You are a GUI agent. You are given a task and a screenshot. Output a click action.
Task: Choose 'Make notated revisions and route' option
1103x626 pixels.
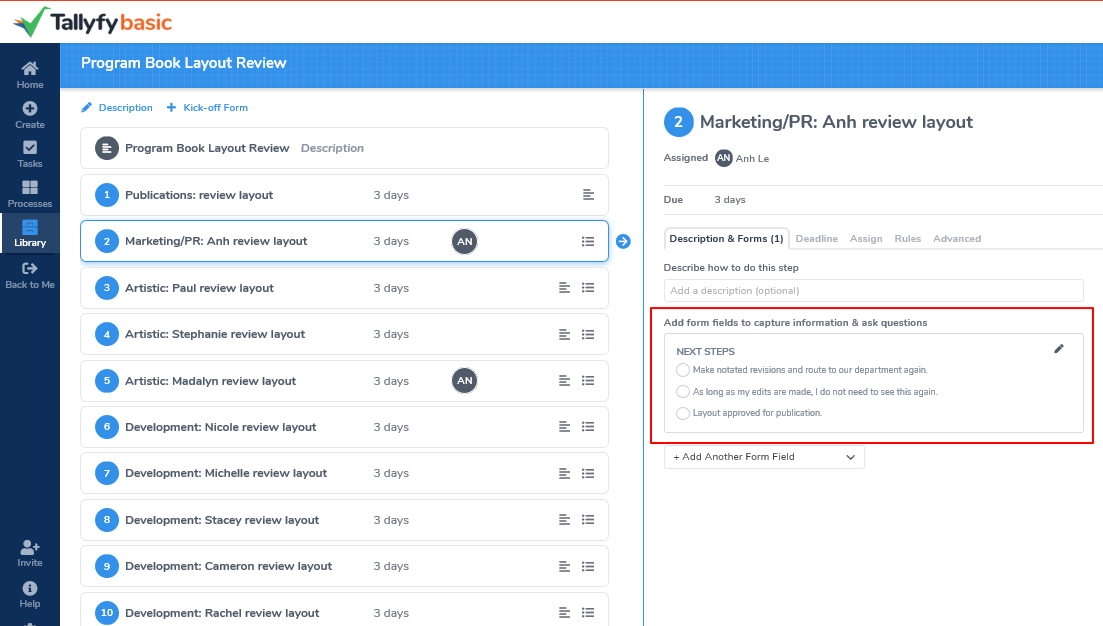(x=683, y=370)
